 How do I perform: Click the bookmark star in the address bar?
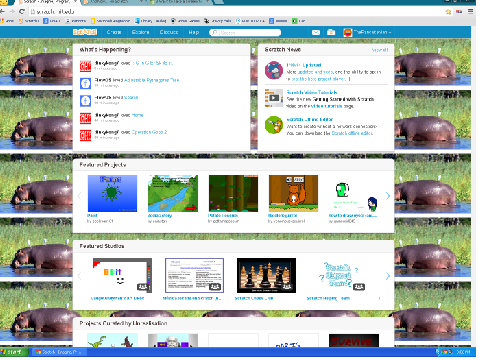click(x=448, y=12)
